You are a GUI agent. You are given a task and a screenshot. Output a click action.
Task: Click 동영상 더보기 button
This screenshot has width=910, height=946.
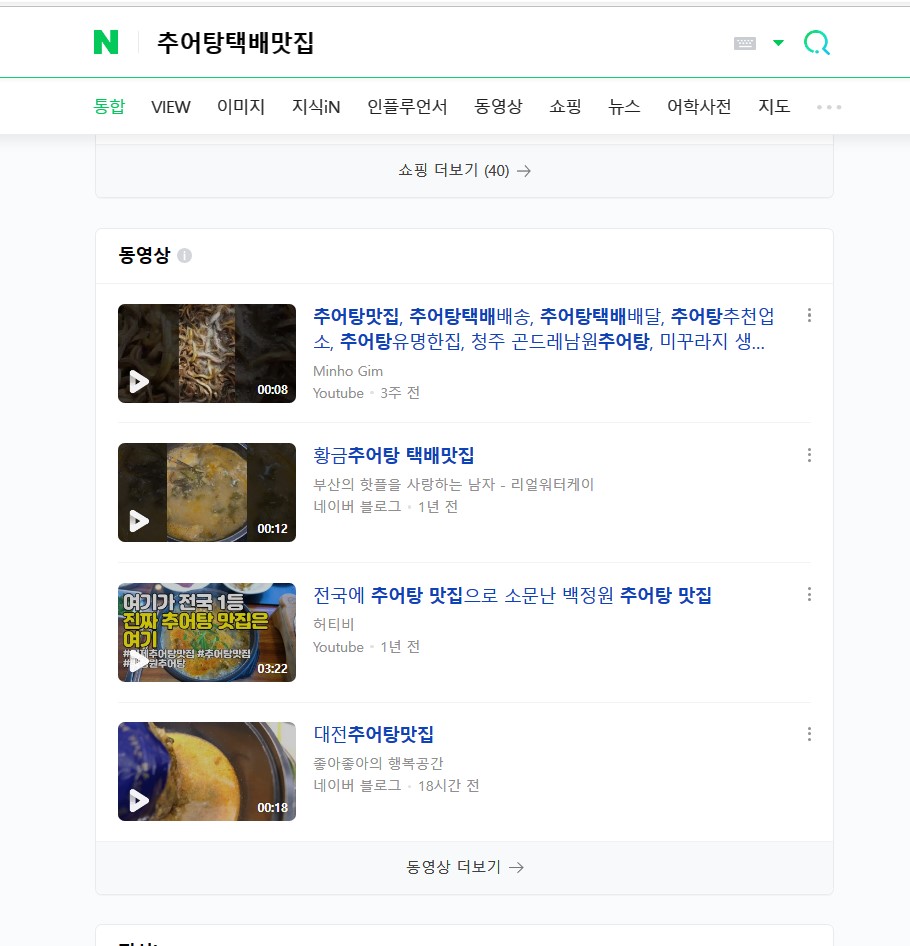(x=464, y=867)
